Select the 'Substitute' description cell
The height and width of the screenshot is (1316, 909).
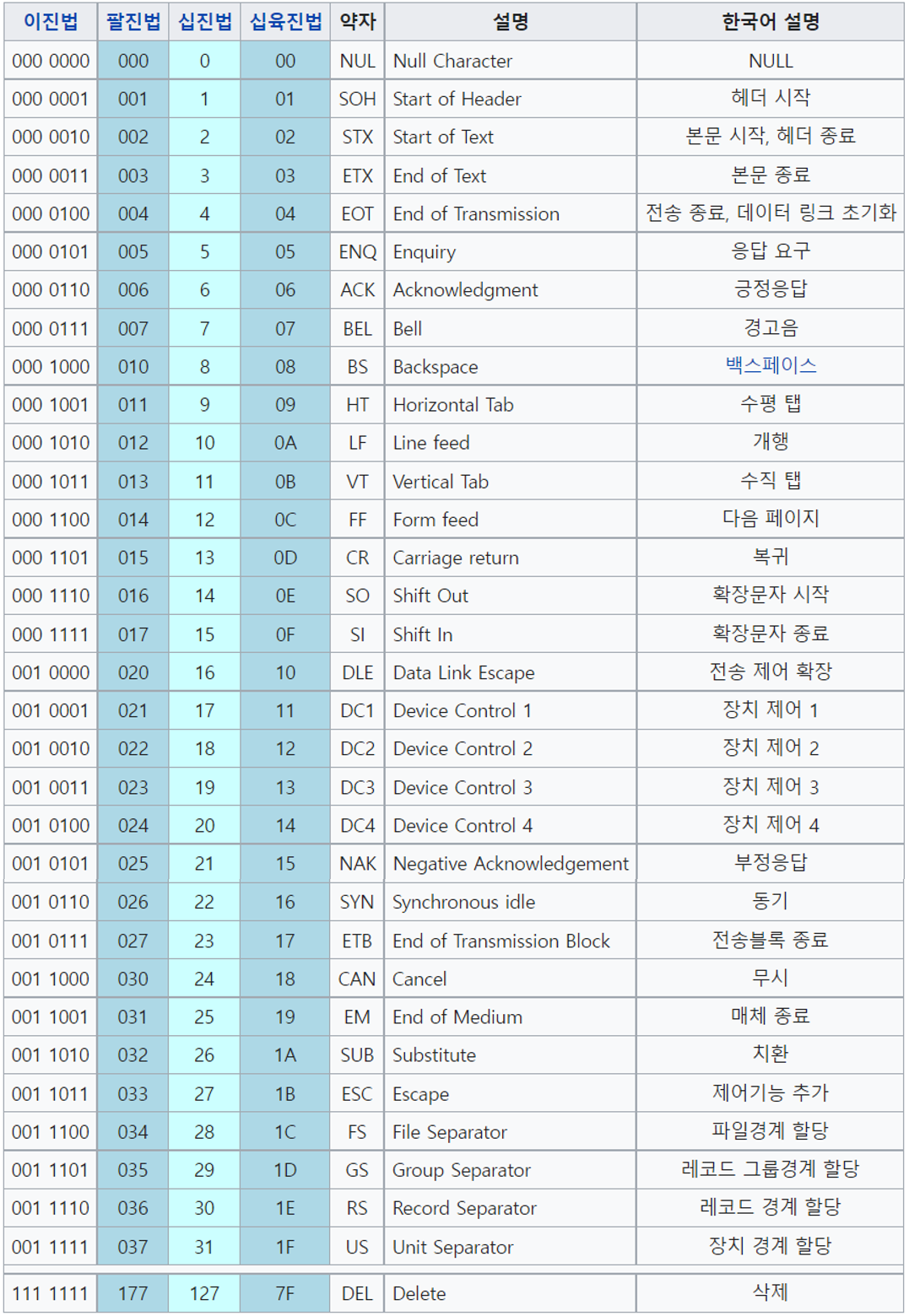[x=511, y=1054]
